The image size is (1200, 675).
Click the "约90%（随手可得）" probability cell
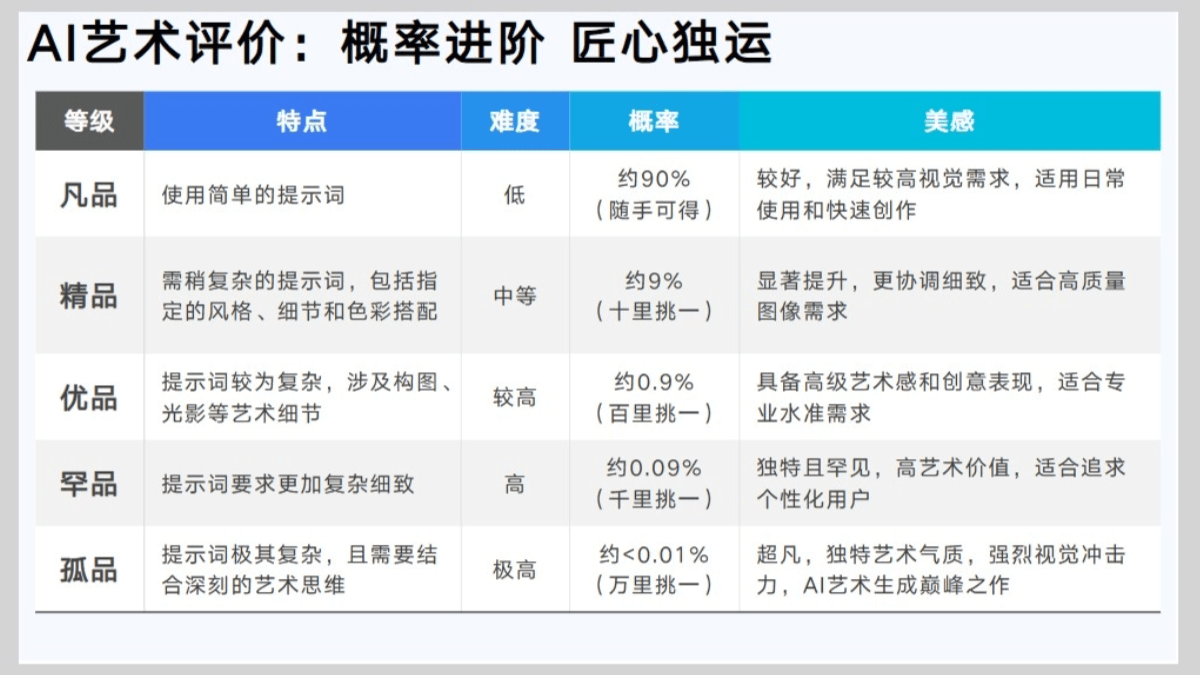pos(654,194)
